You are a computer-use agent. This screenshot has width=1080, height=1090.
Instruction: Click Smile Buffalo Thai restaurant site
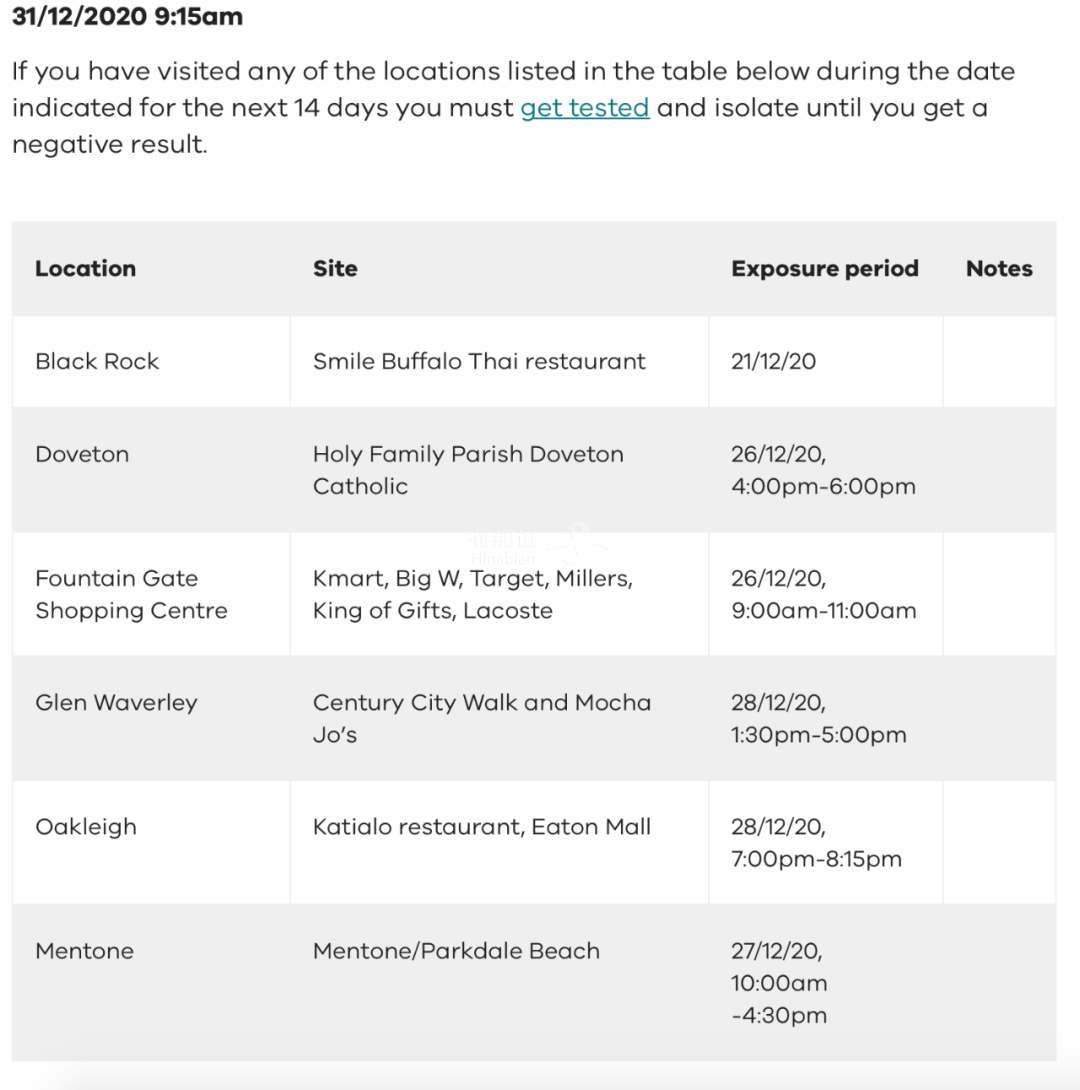tap(479, 361)
